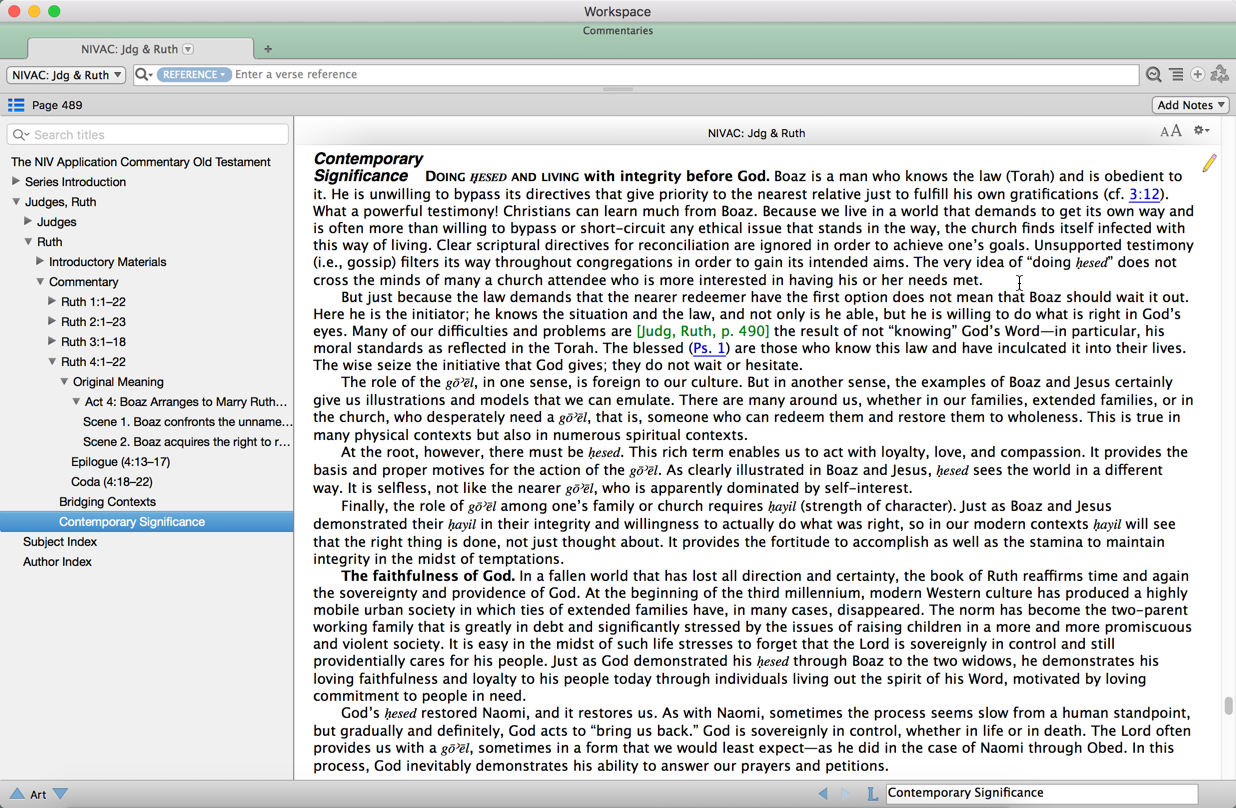Select the highlighted Contemporary Significance contents row
This screenshot has height=808, width=1236.
pyautogui.click(x=146, y=522)
